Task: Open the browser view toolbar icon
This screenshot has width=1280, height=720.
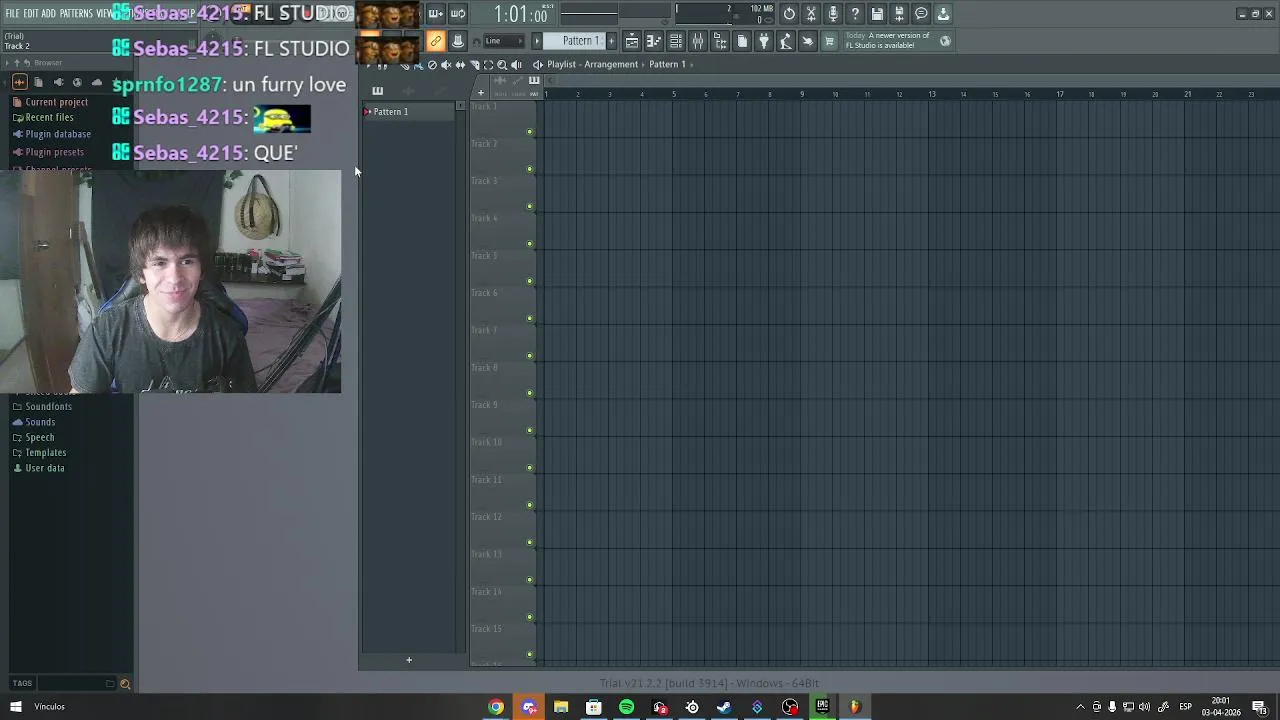Action: 720,41
